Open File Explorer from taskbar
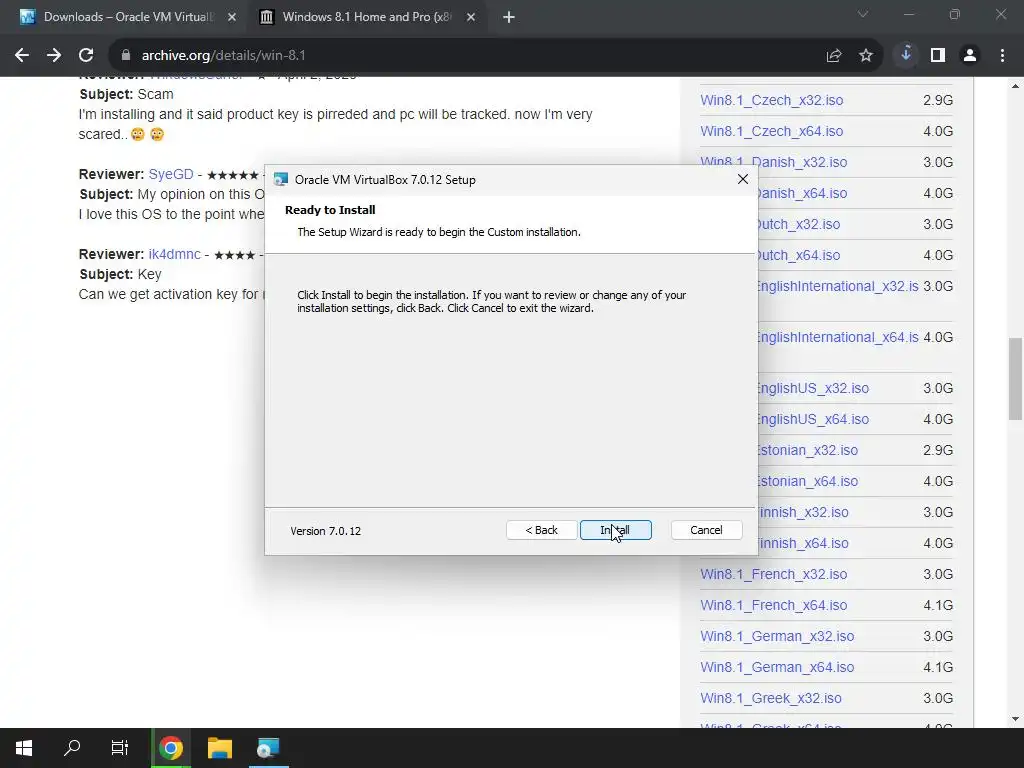The height and width of the screenshot is (768, 1024). (x=219, y=748)
